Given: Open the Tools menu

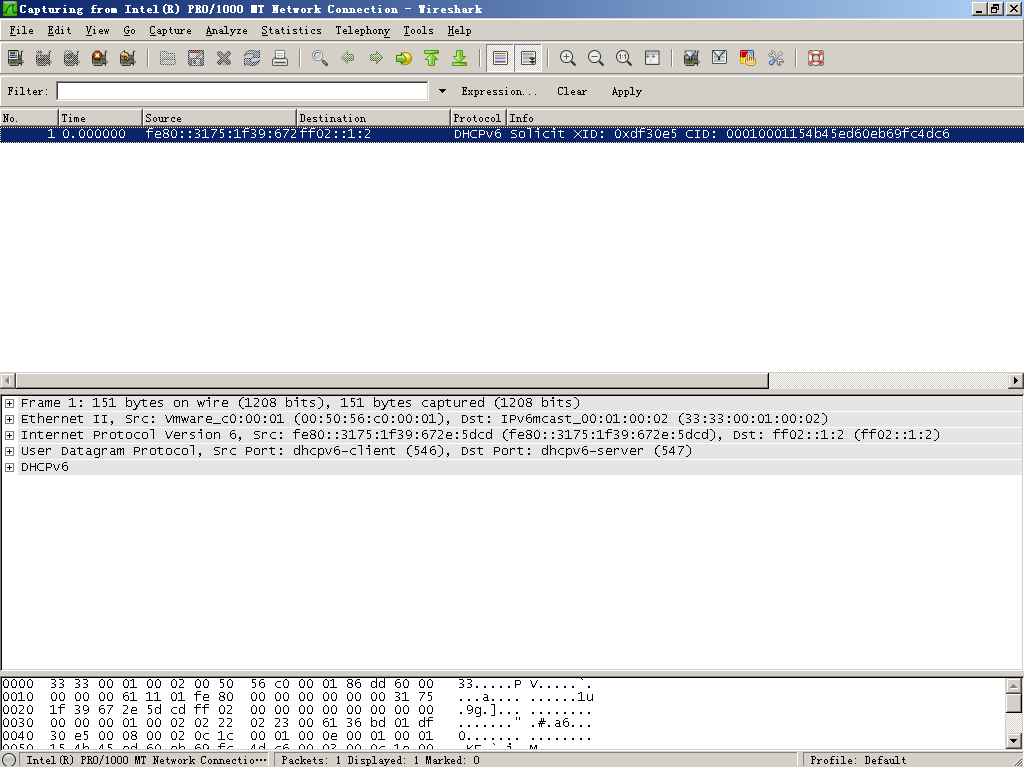Looking at the screenshot, I should [418, 31].
